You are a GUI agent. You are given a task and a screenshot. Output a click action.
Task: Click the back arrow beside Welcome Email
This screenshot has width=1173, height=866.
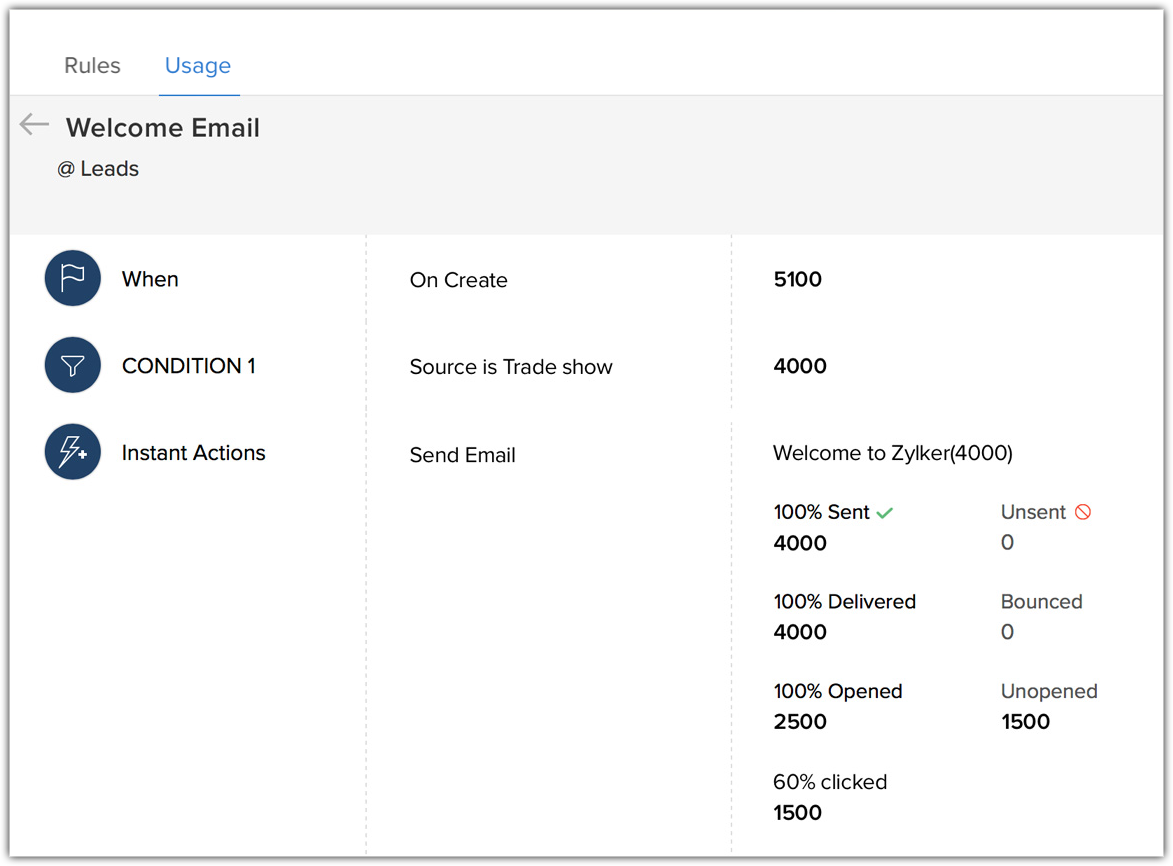(x=34, y=124)
